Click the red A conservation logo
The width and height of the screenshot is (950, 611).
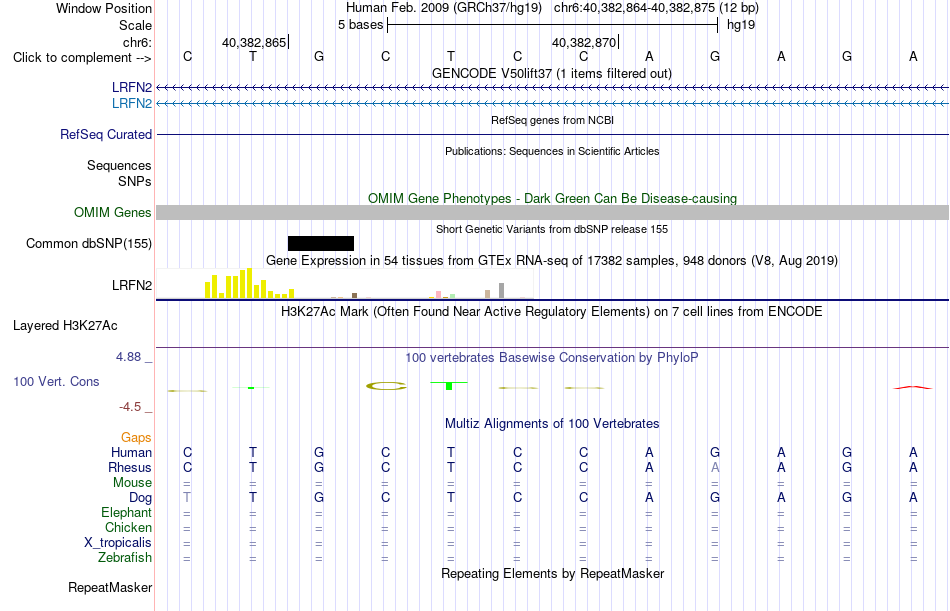click(913, 387)
